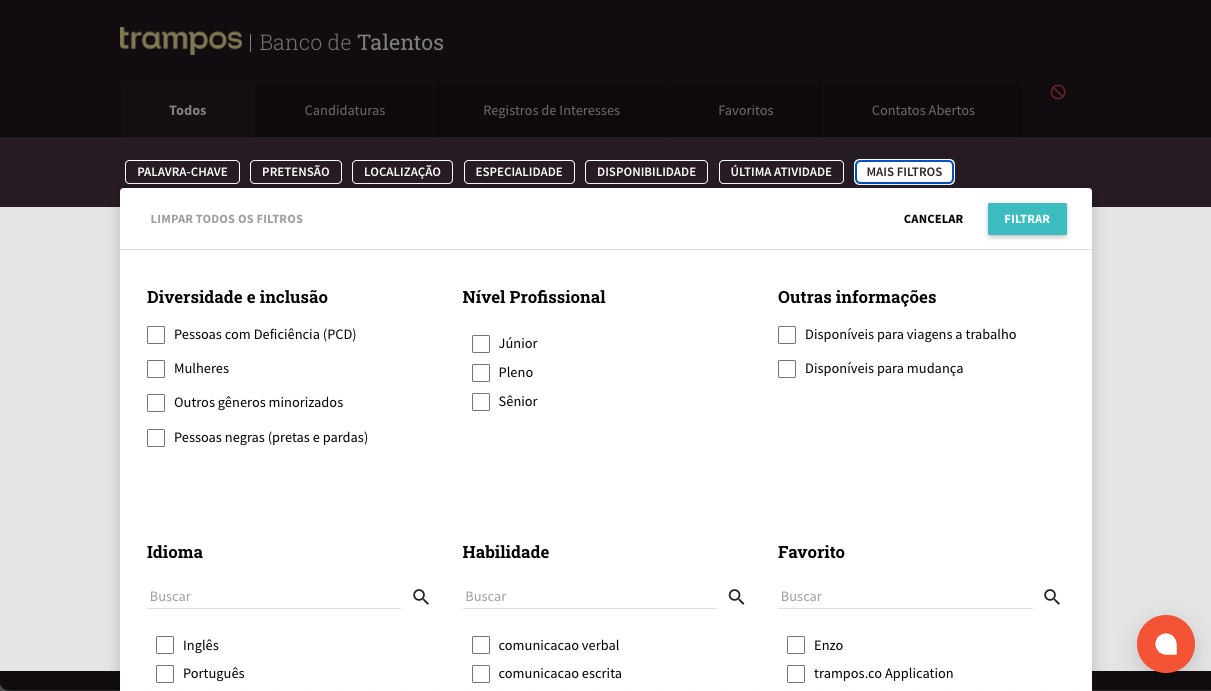Check Disponíveis para viagens a trabalho
The image size is (1211, 691).
tap(787, 335)
